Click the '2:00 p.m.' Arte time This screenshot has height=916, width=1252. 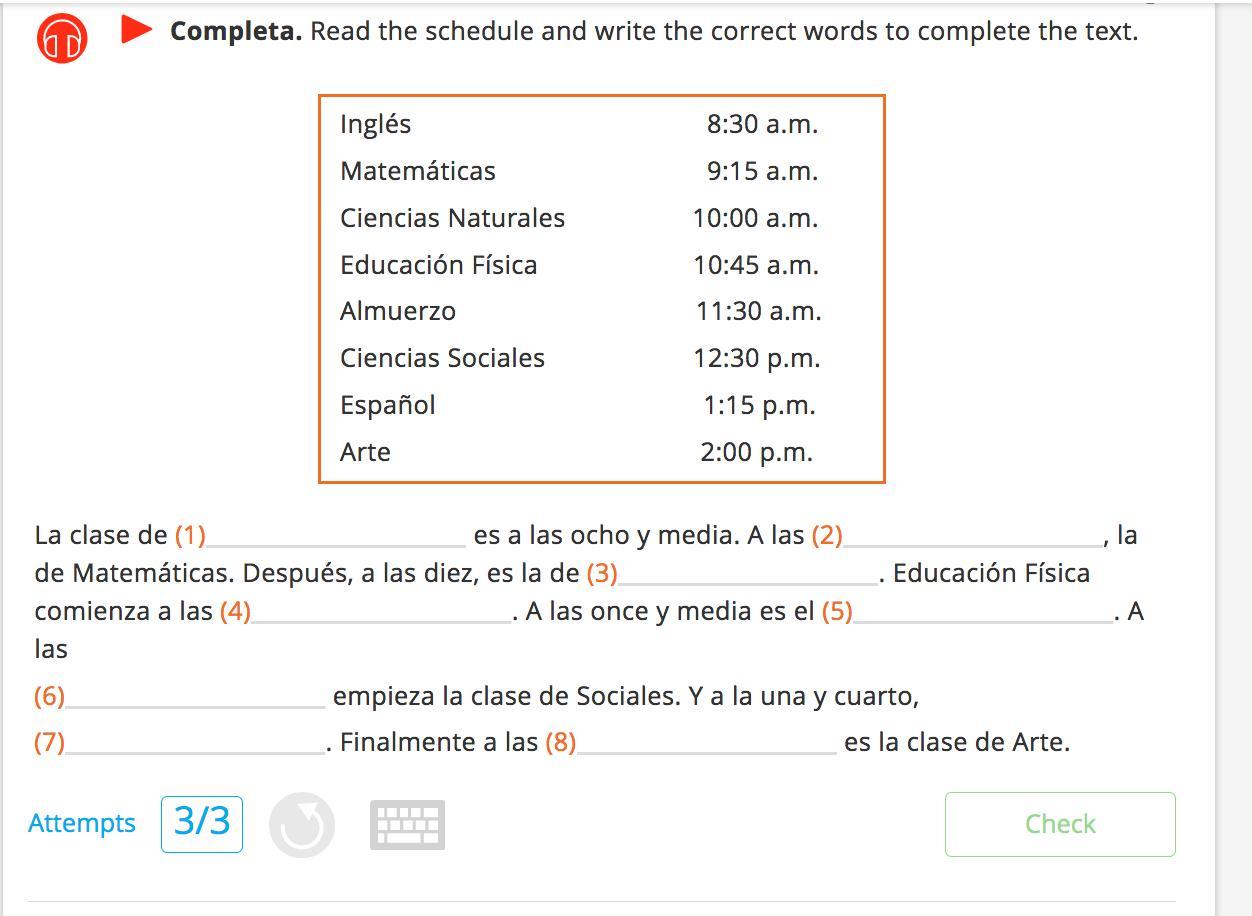coord(756,452)
